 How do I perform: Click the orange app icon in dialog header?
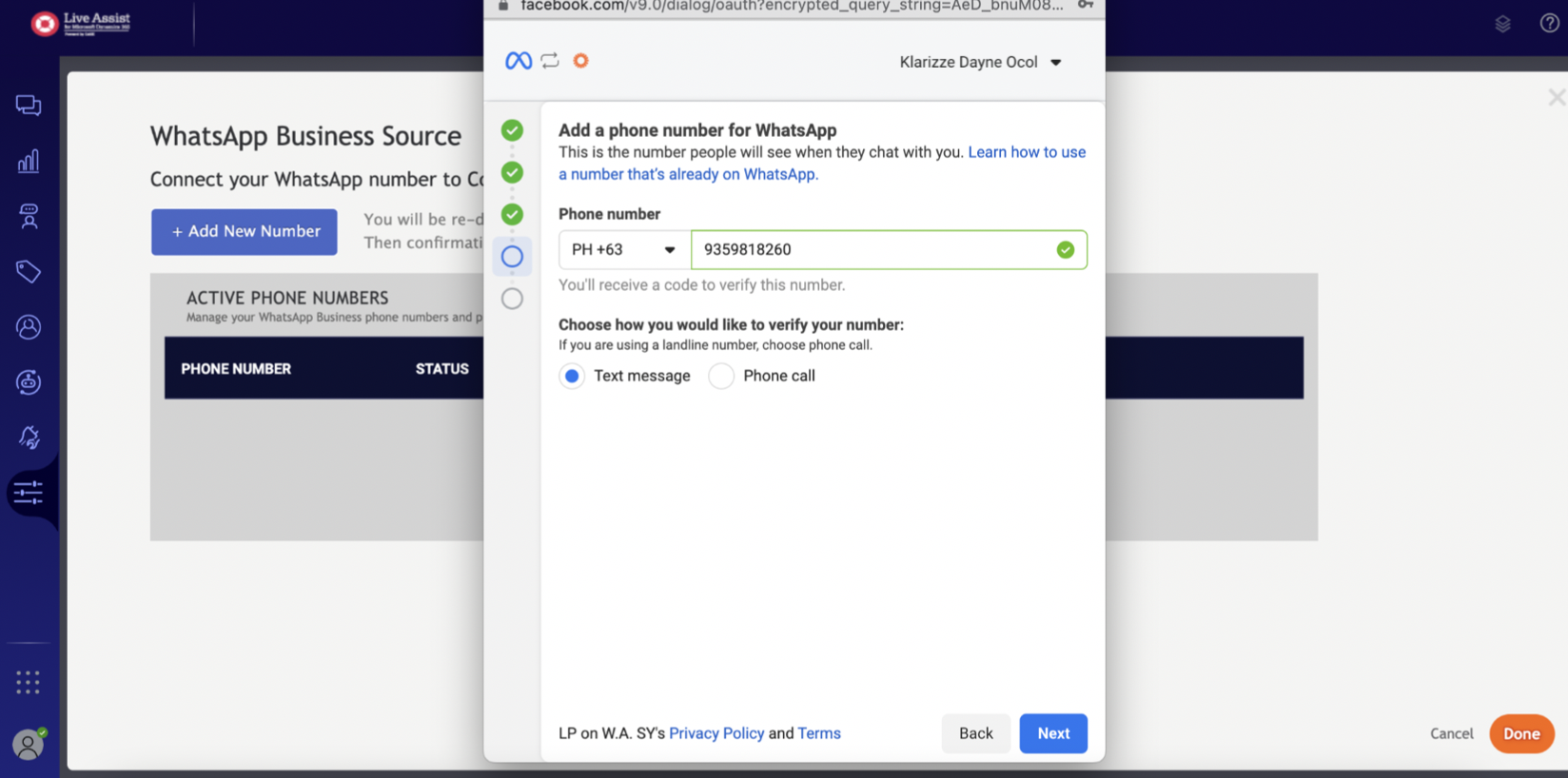580,61
